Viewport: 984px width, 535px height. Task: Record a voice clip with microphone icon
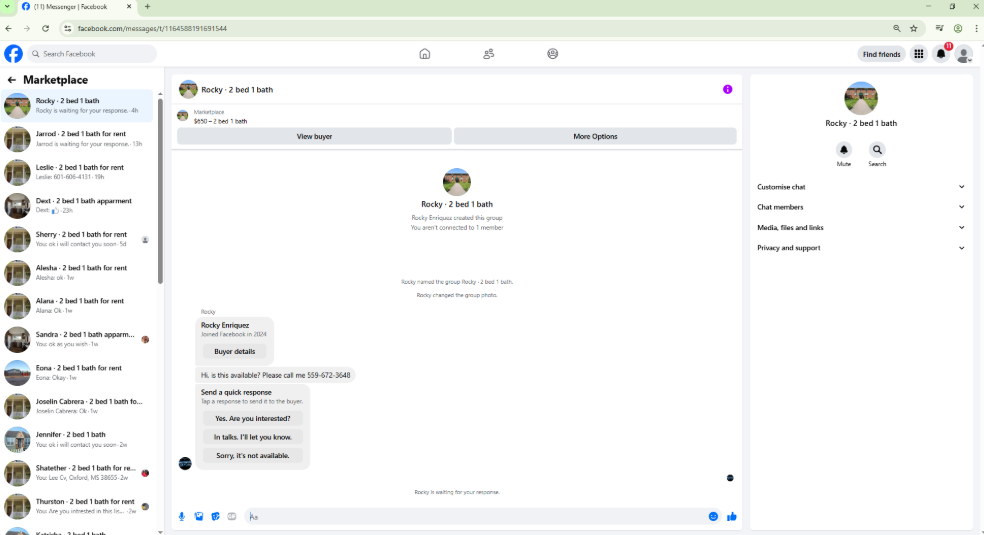pyautogui.click(x=182, y=516)
